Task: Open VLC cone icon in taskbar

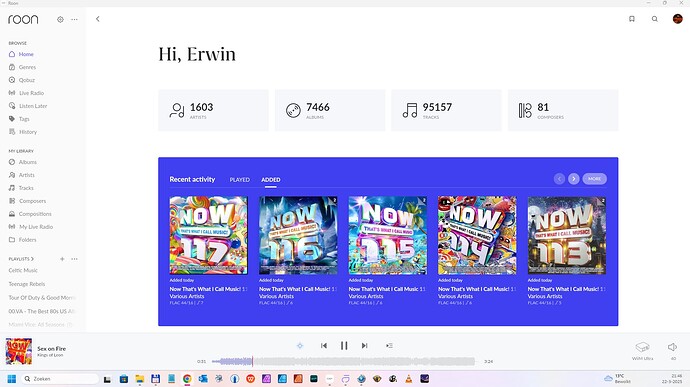Action: point(409,379)
